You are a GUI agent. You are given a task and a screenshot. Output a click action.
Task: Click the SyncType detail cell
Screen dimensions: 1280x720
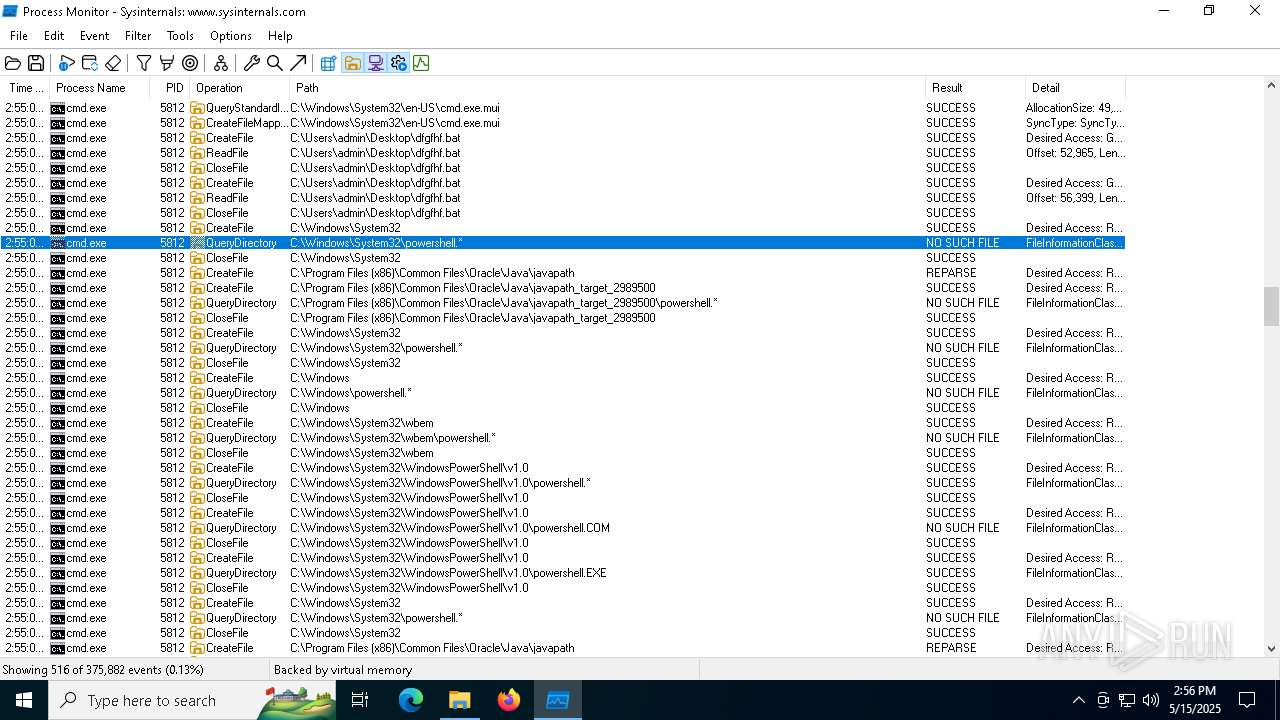[x=1075, y=123]
